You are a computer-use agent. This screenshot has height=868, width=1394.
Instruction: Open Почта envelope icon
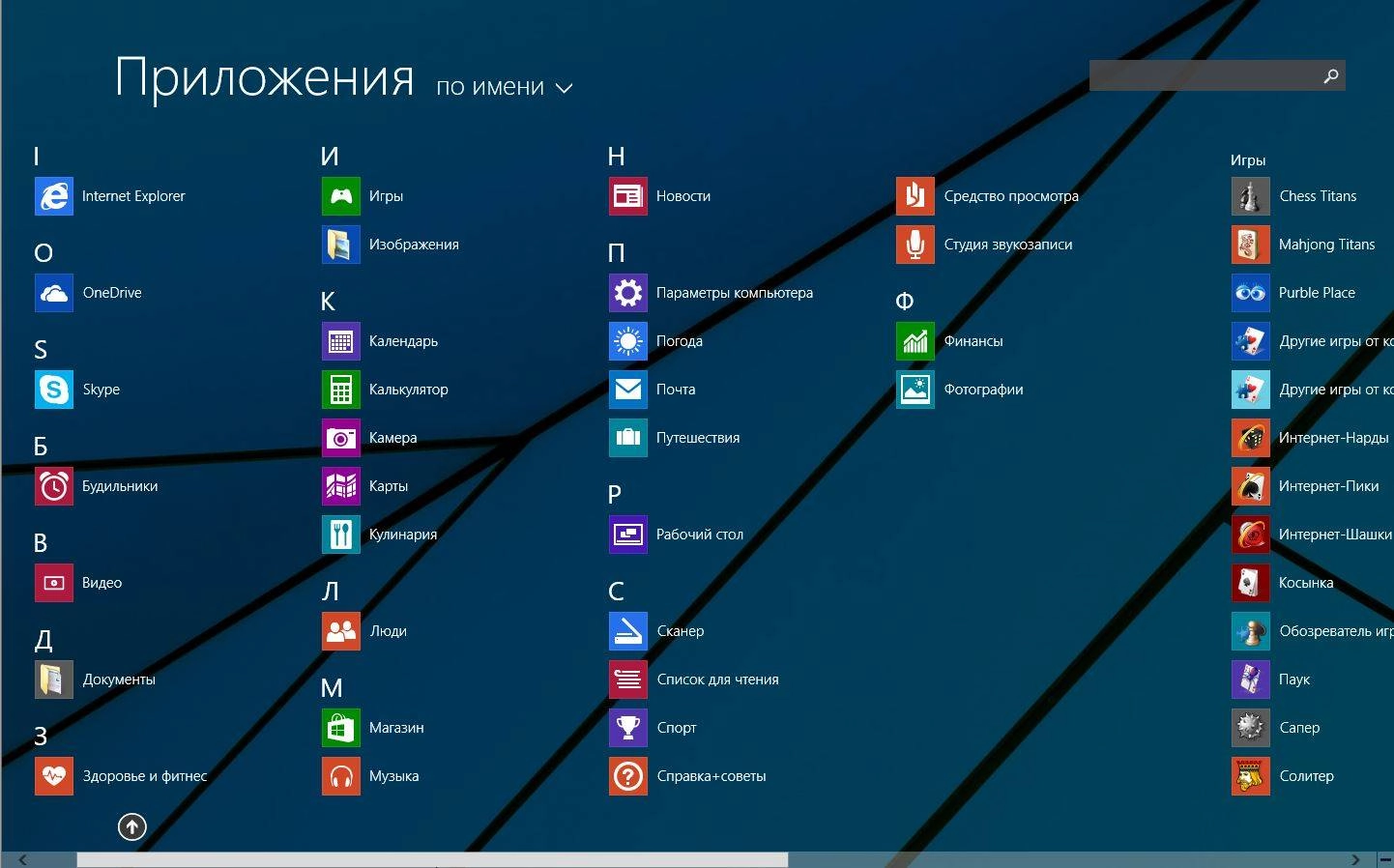click(628, 390)
